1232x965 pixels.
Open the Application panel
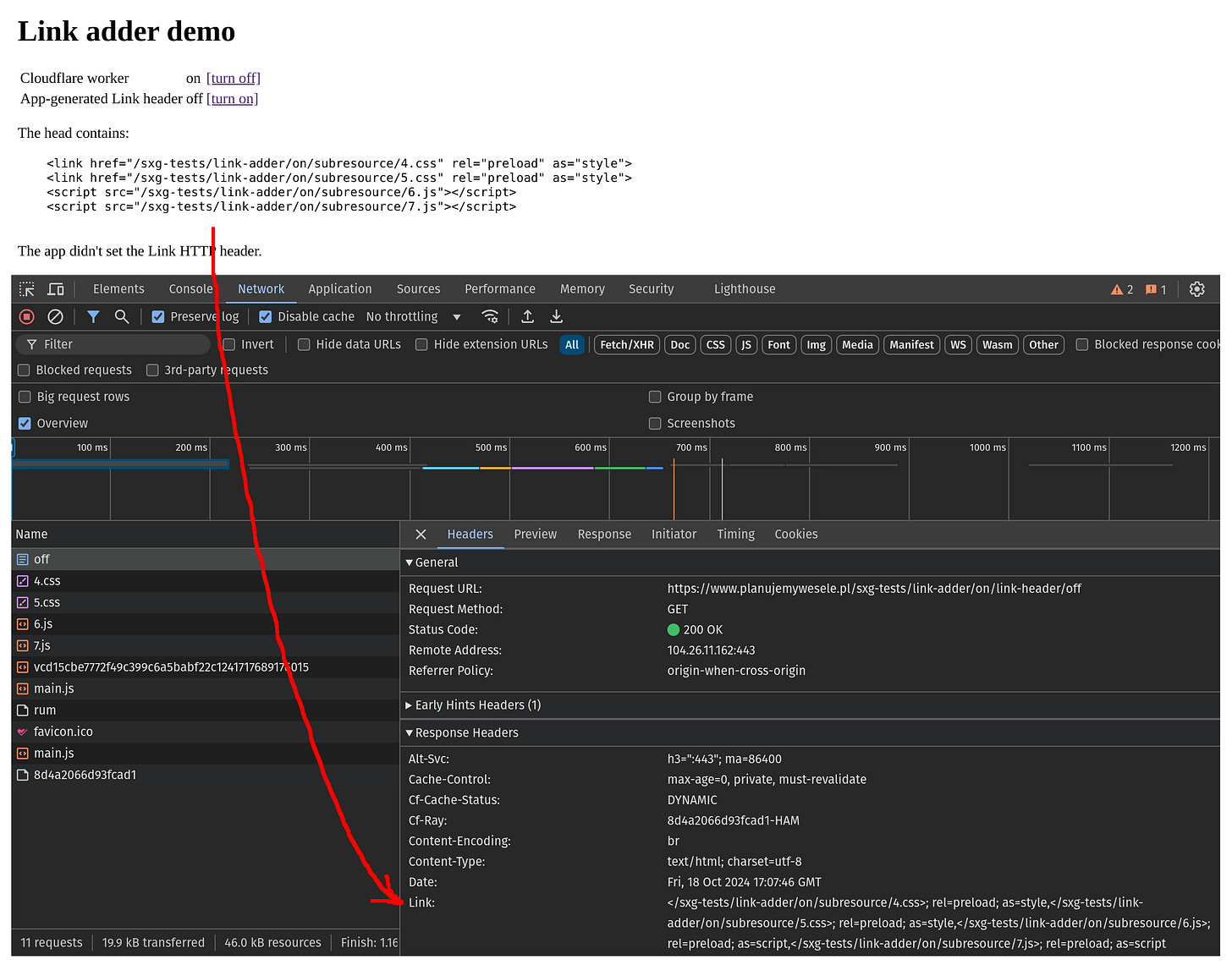[x=340, y=289]
